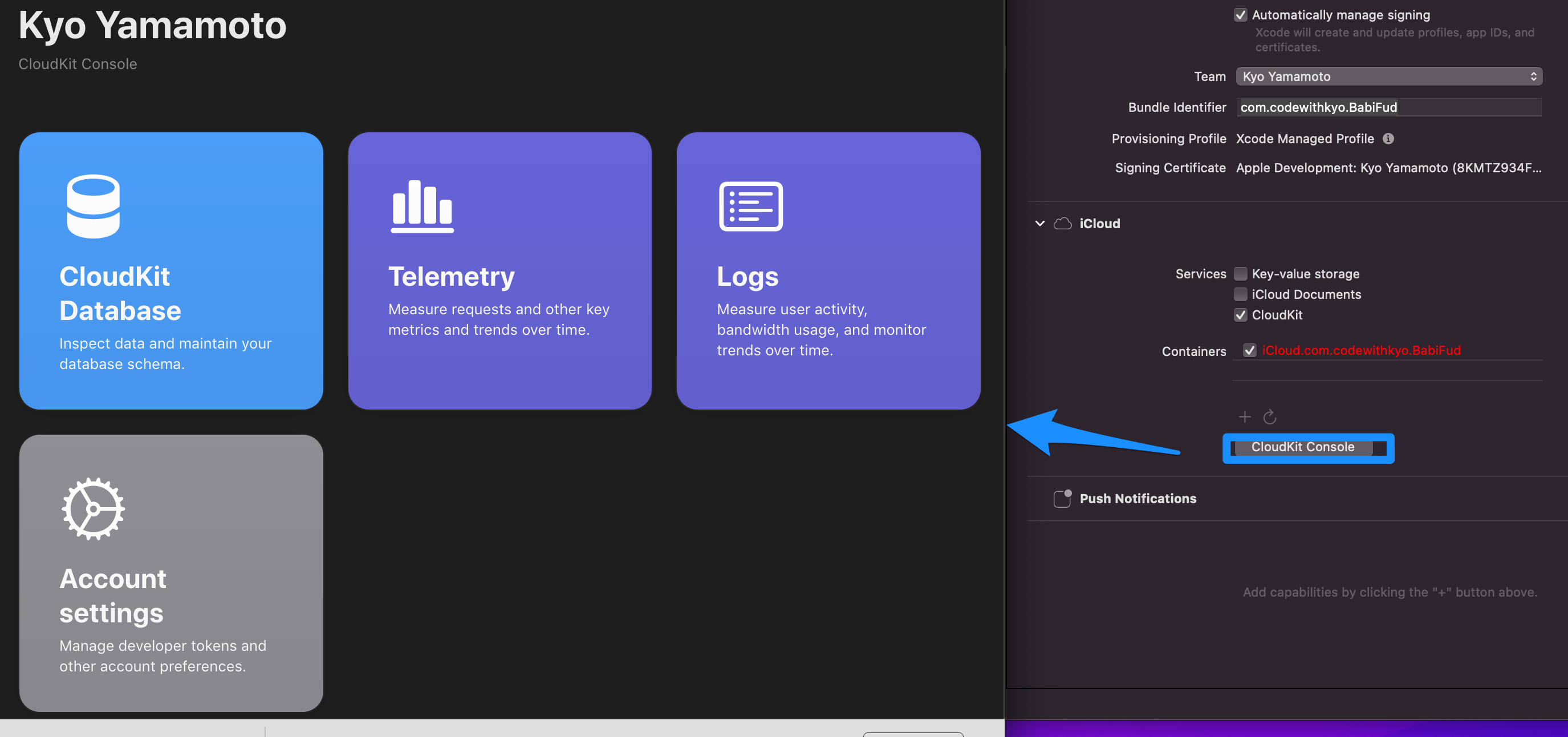Enable iCloud Documents service
Image resolution: width=1568 pixels, height=737 pixels.
point(1241,294)
